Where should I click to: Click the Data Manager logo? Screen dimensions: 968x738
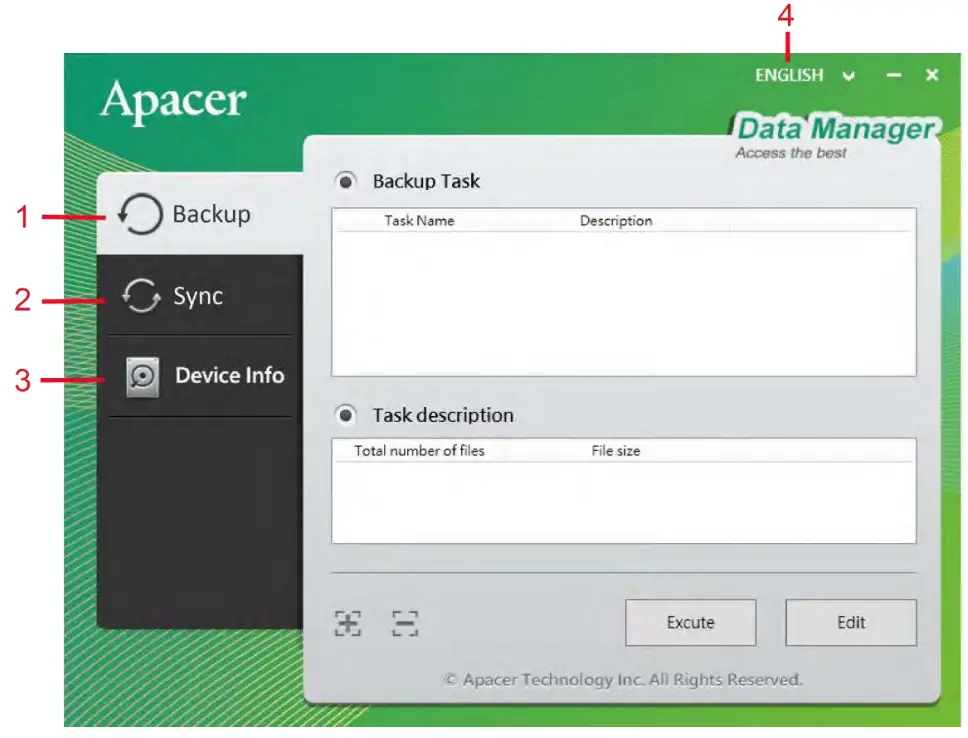836,130
